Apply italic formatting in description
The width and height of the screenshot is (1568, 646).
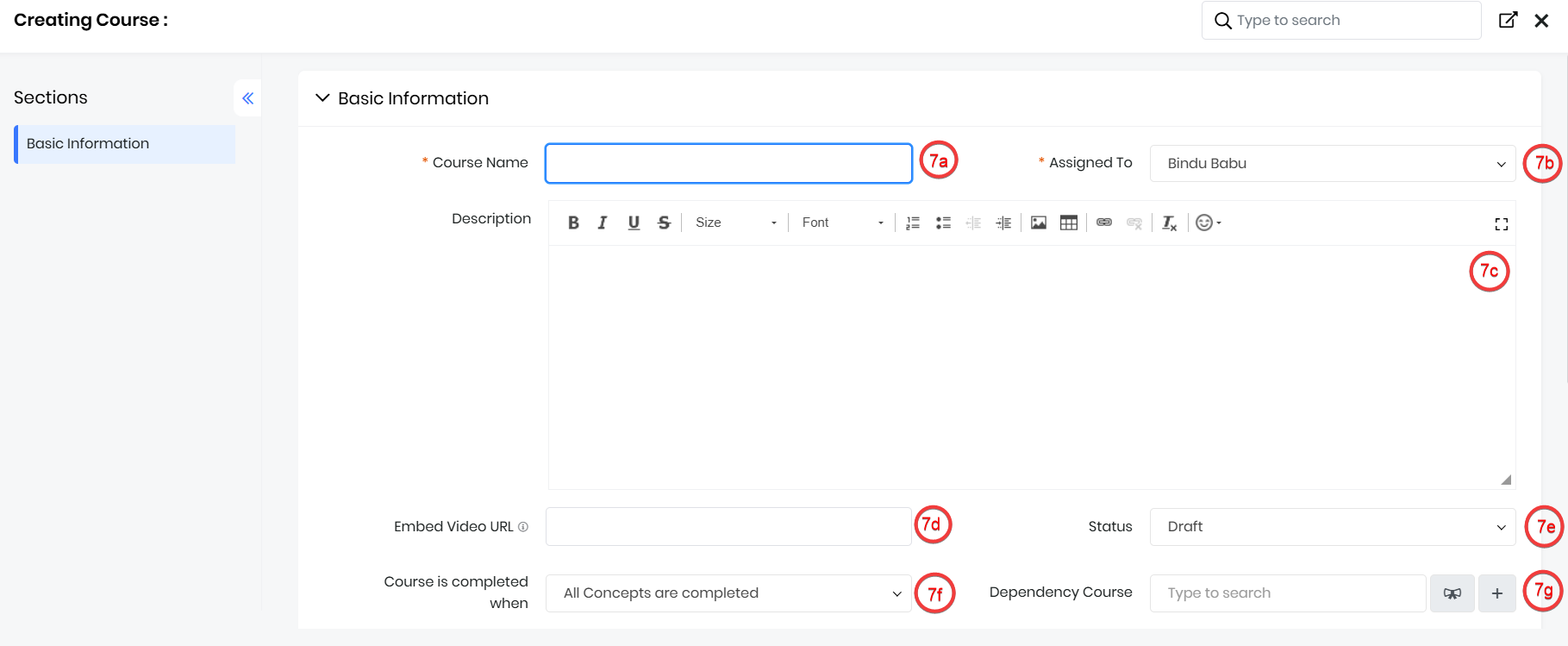click(603, 223)
